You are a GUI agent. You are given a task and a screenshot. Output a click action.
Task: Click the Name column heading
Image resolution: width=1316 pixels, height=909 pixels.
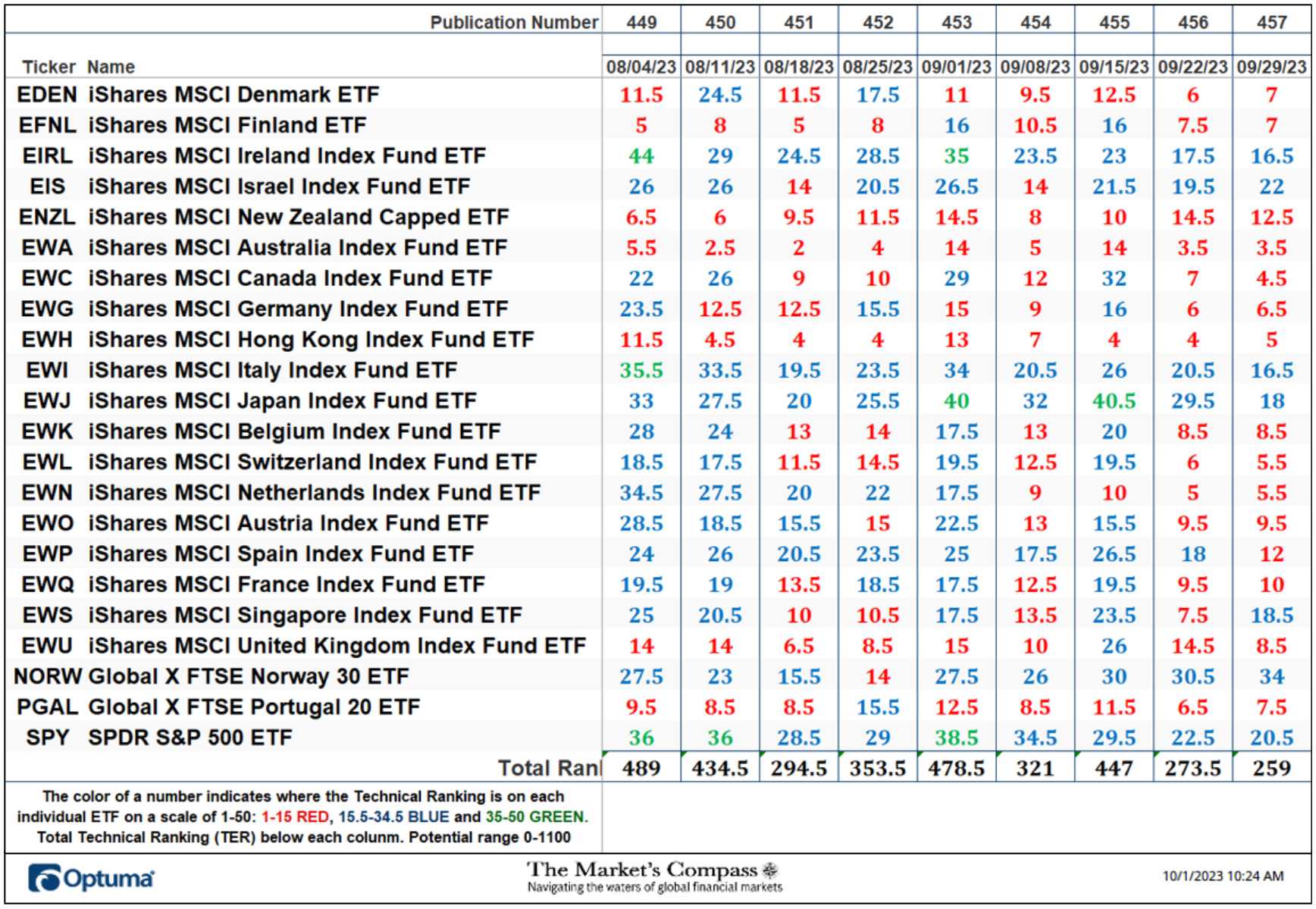pyautogui.click(x=111, y=67)
